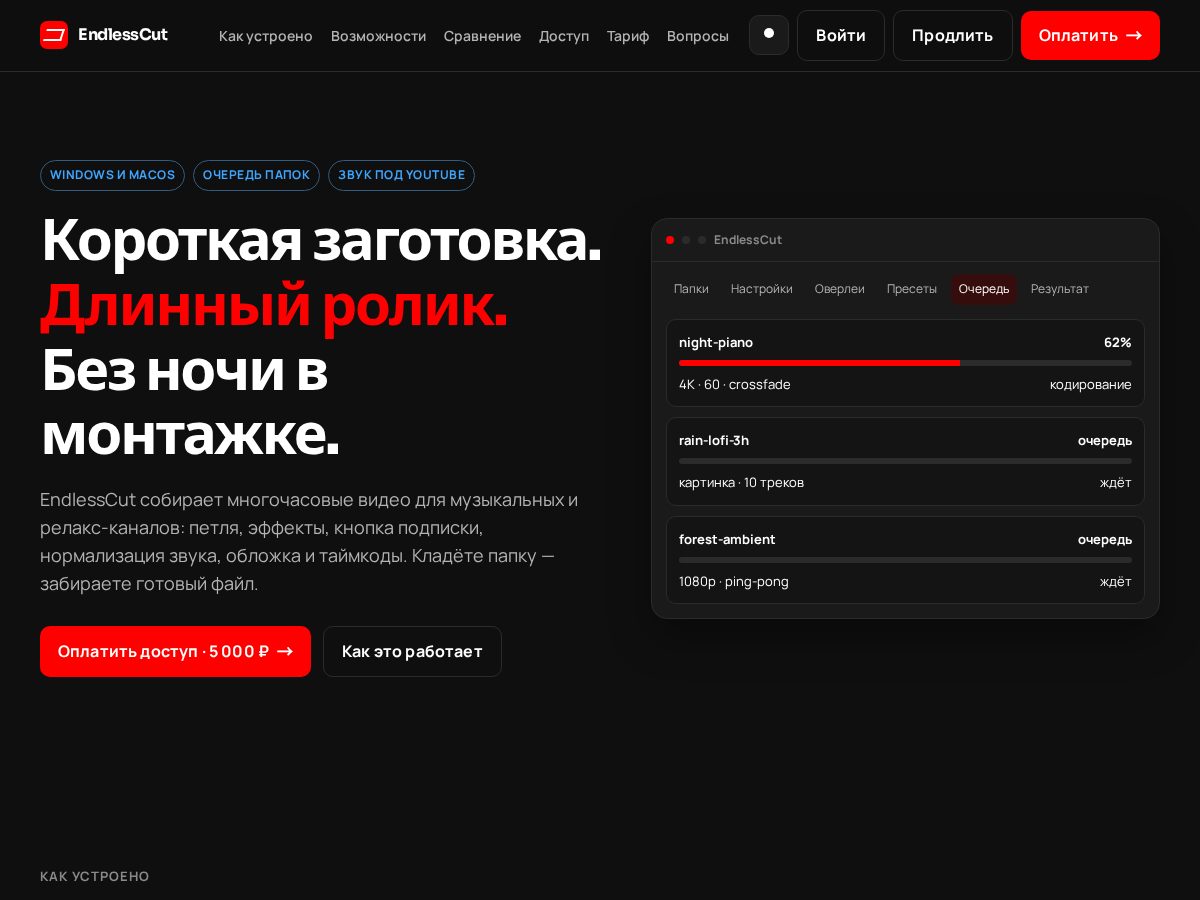Click '4K · 60 · crossfade' details text

735,384
